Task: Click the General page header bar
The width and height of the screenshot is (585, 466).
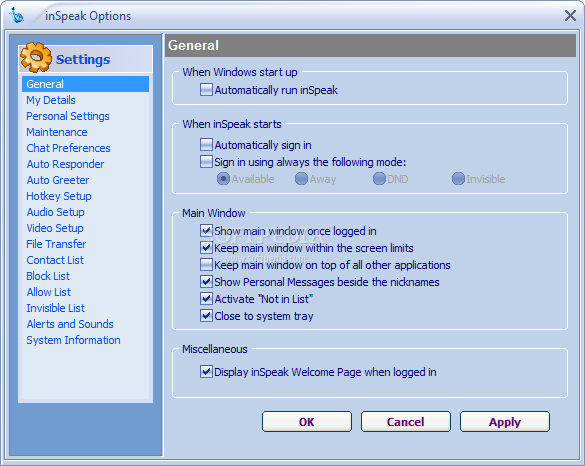Action: point(370,46)
